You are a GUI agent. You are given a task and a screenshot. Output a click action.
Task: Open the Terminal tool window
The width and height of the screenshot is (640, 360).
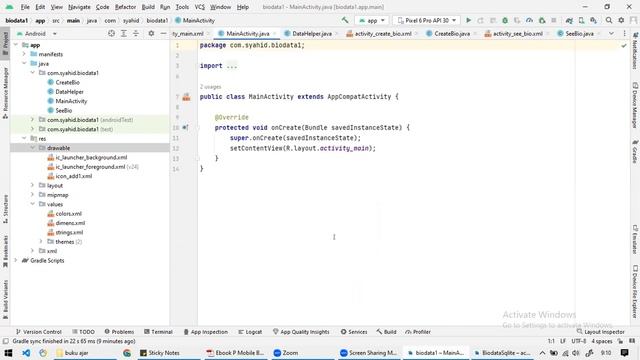click(x=158, y=332)
